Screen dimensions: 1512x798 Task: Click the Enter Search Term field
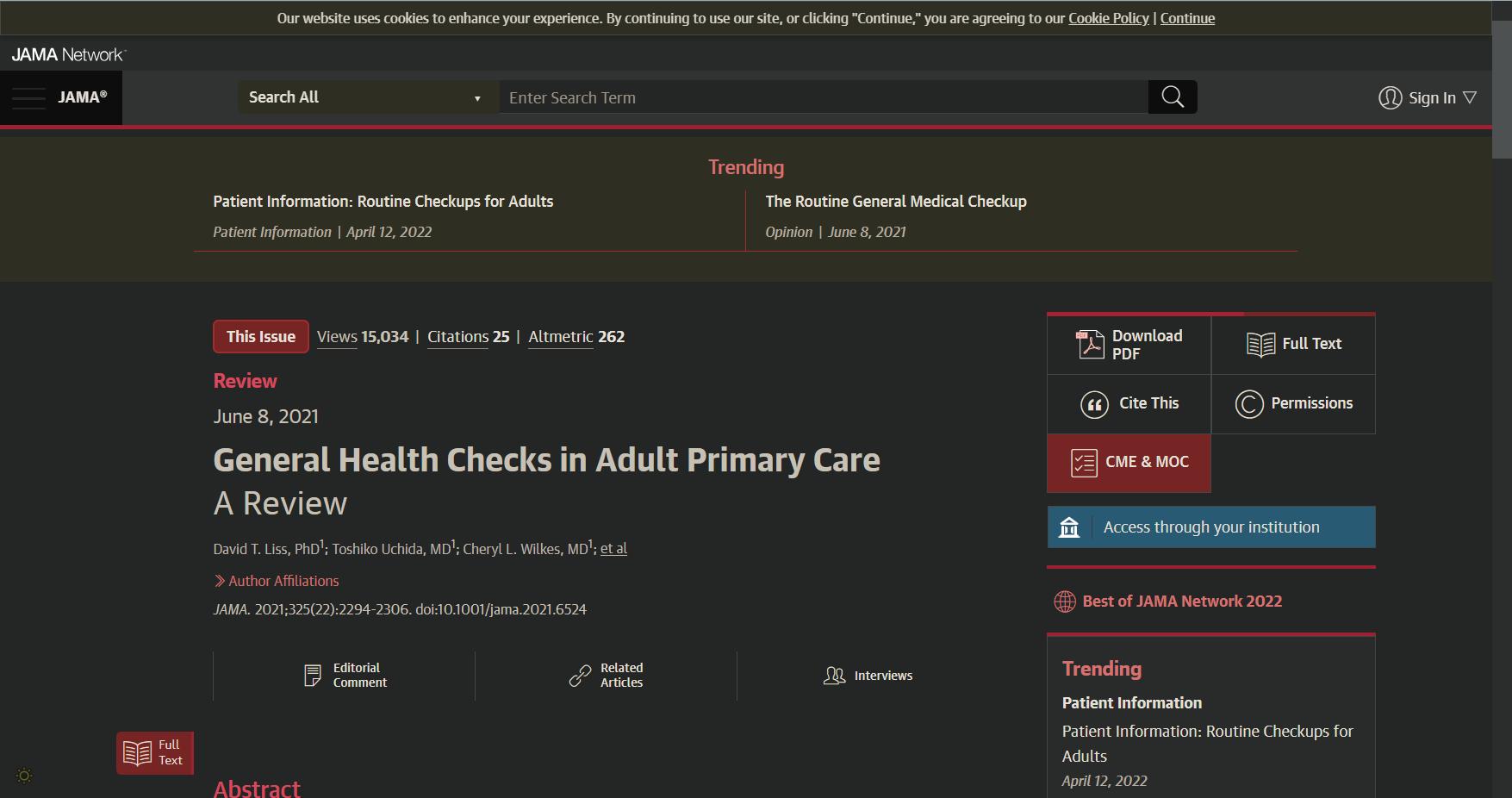[823, 97]
